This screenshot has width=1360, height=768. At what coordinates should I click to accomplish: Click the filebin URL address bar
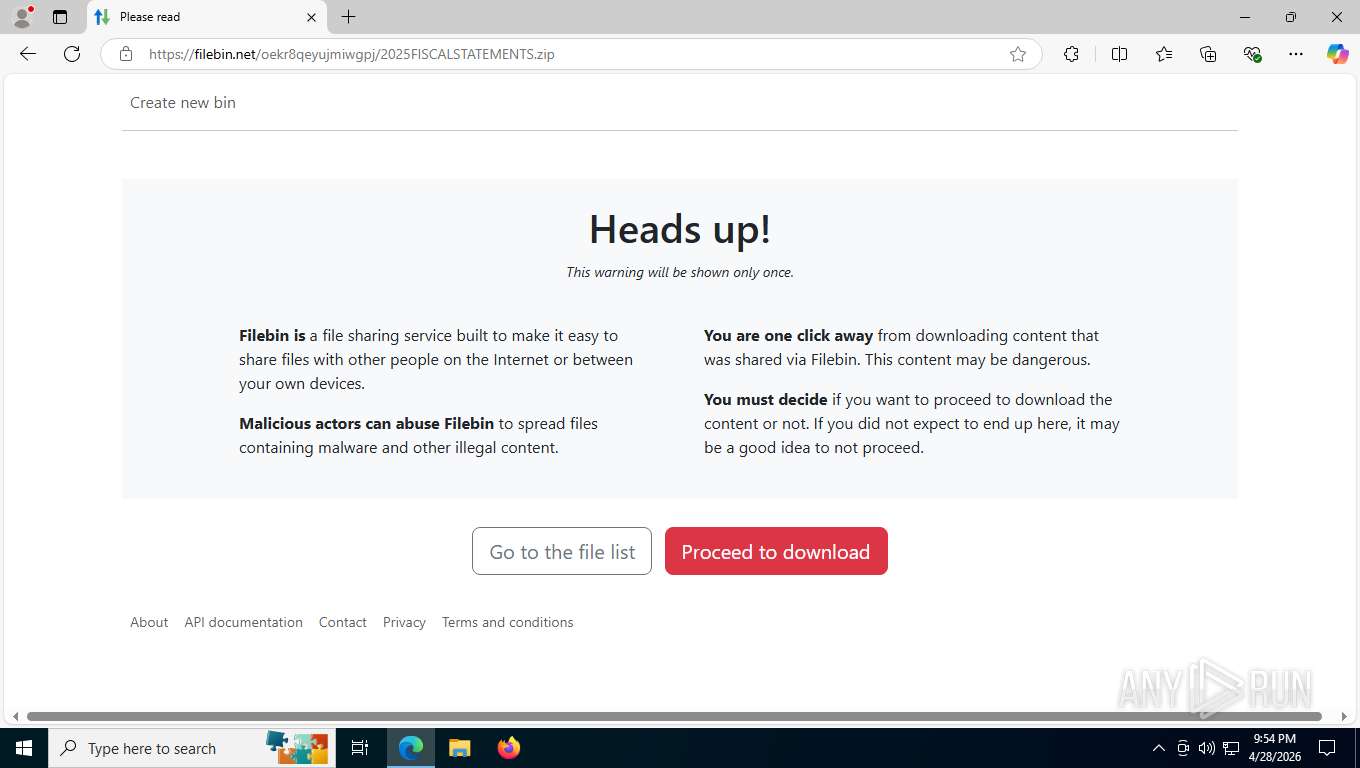coord(570,54)
